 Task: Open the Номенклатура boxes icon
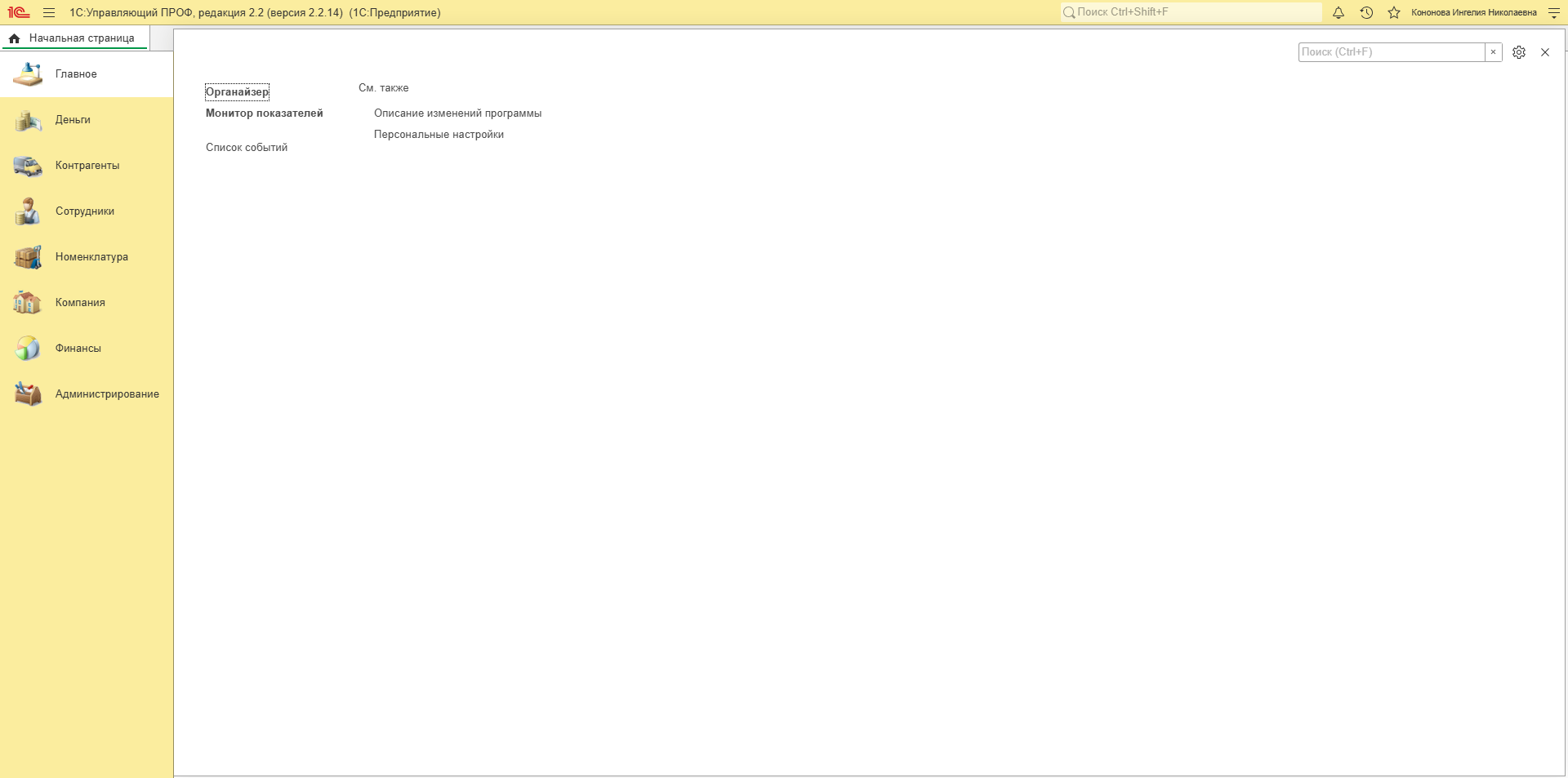[28, 257]
